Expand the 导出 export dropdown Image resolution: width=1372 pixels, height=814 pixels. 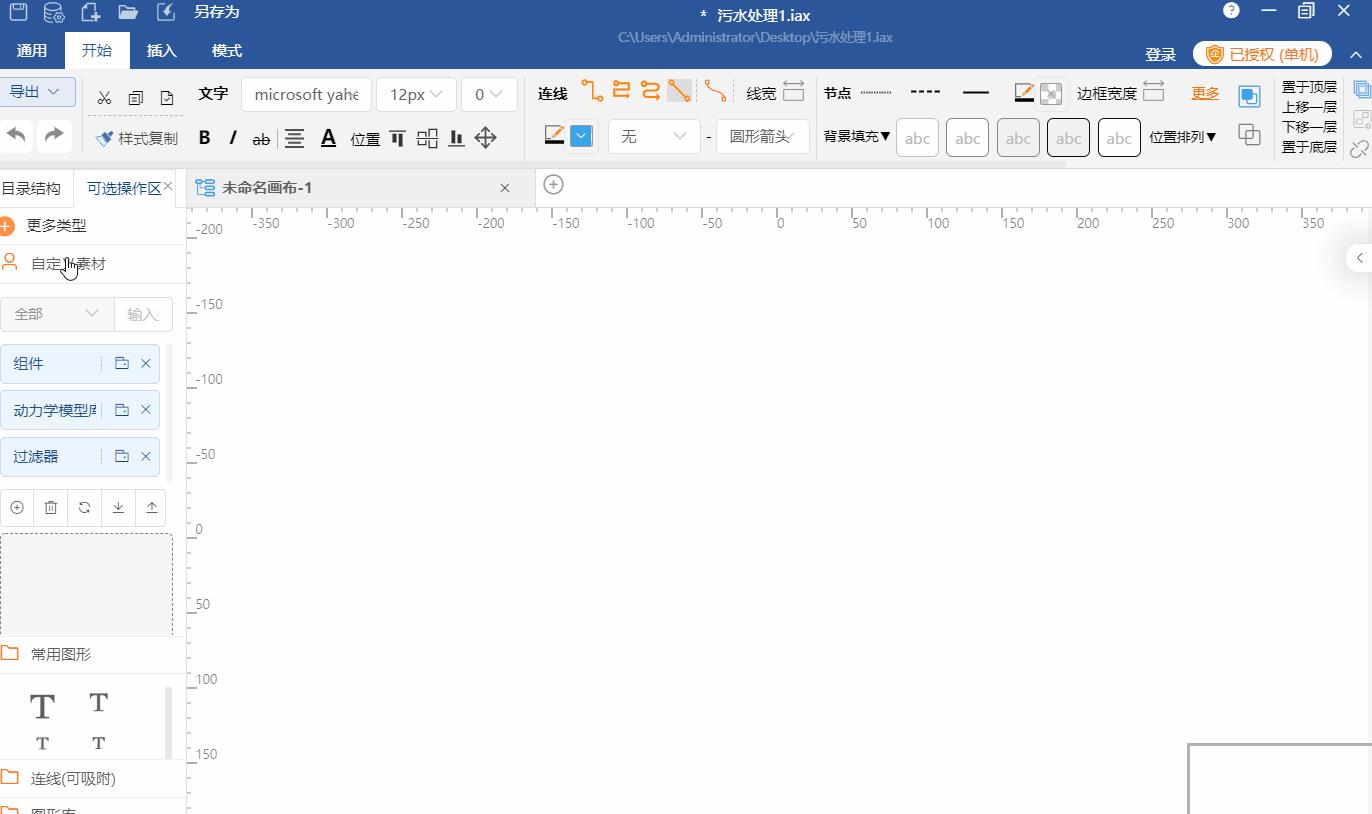(36, 92)
